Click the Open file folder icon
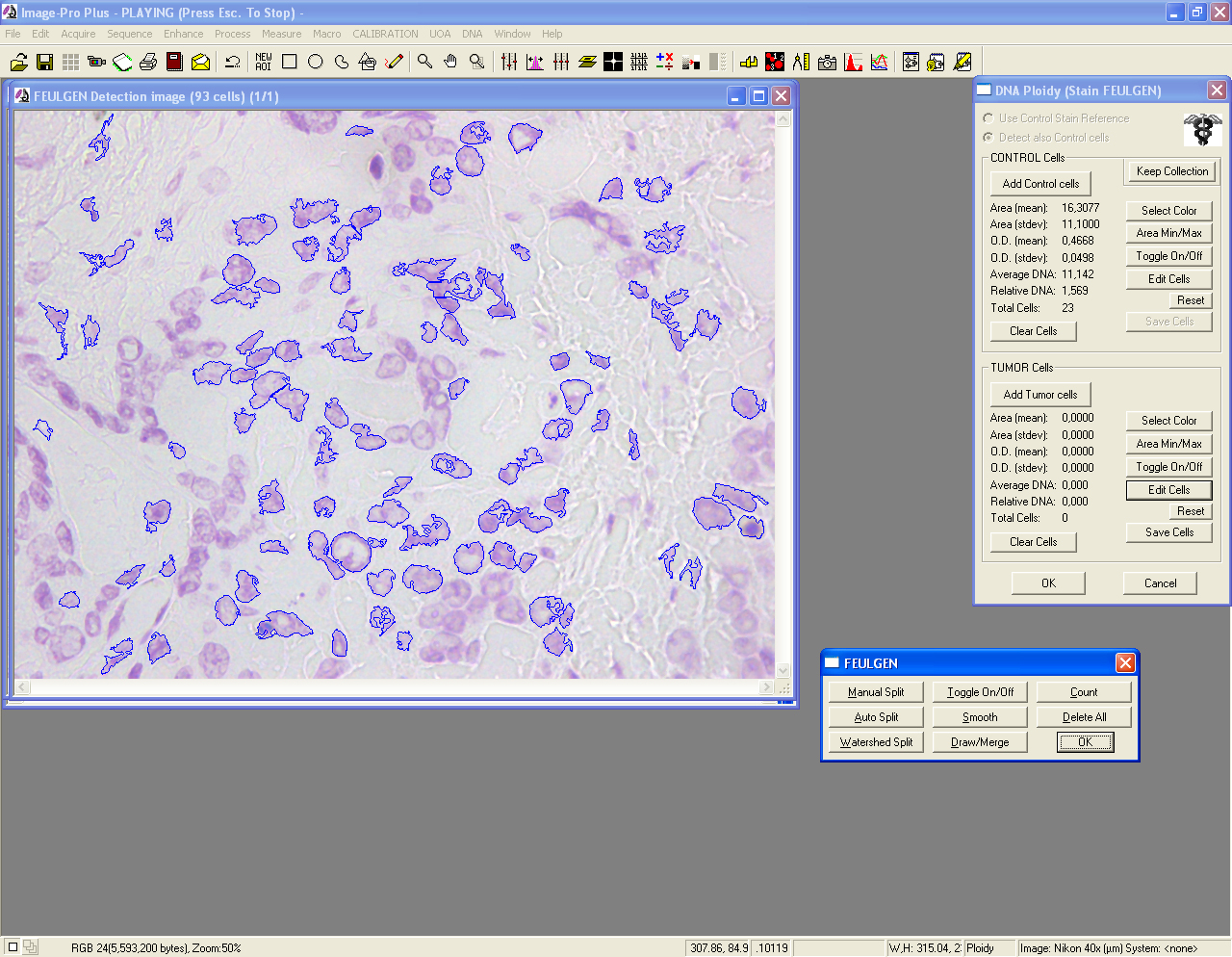 (18, 62)
